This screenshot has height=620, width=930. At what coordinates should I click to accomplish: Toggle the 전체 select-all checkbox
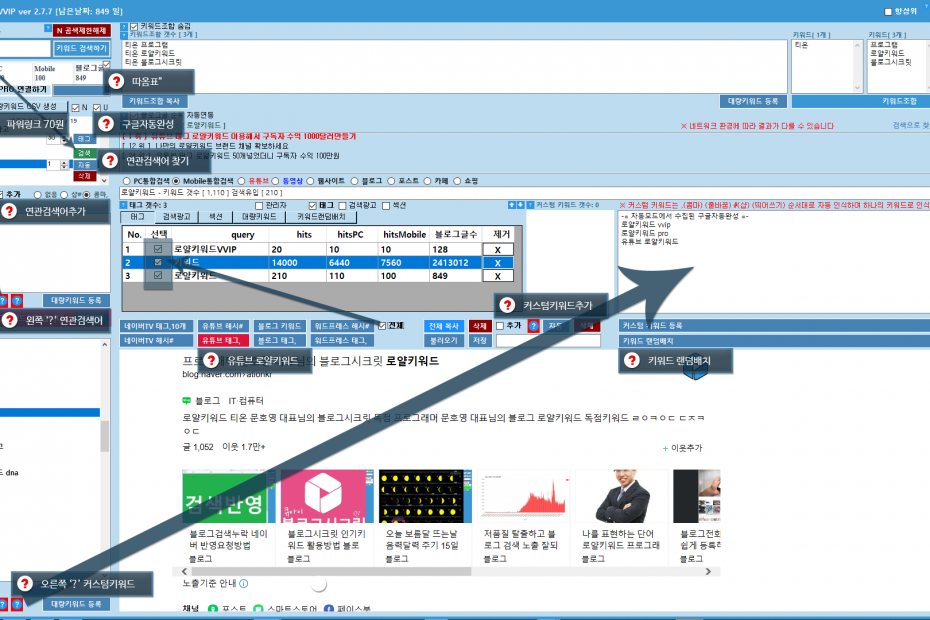point(382,326)
